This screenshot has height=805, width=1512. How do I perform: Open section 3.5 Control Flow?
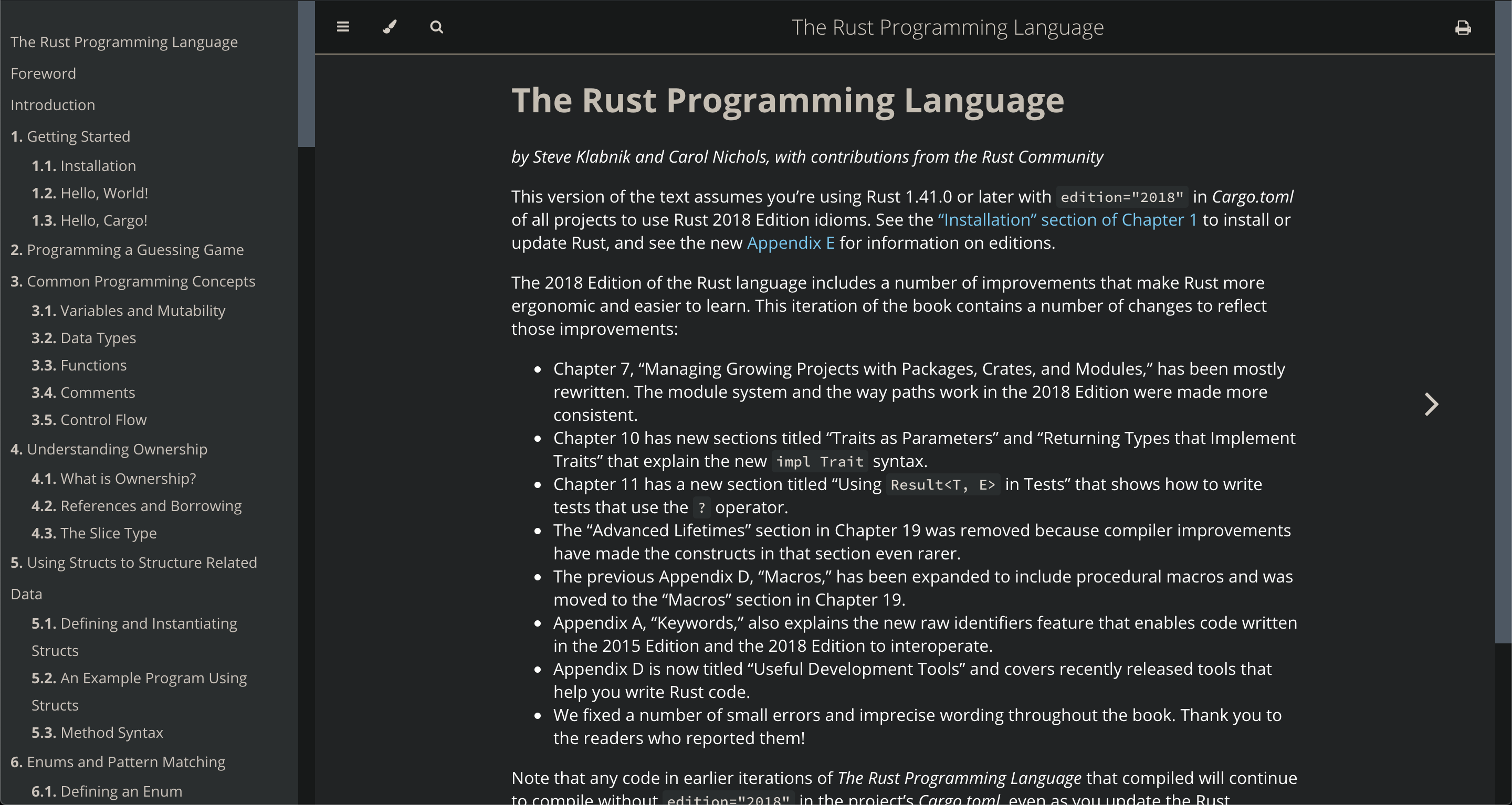(89, 419)
